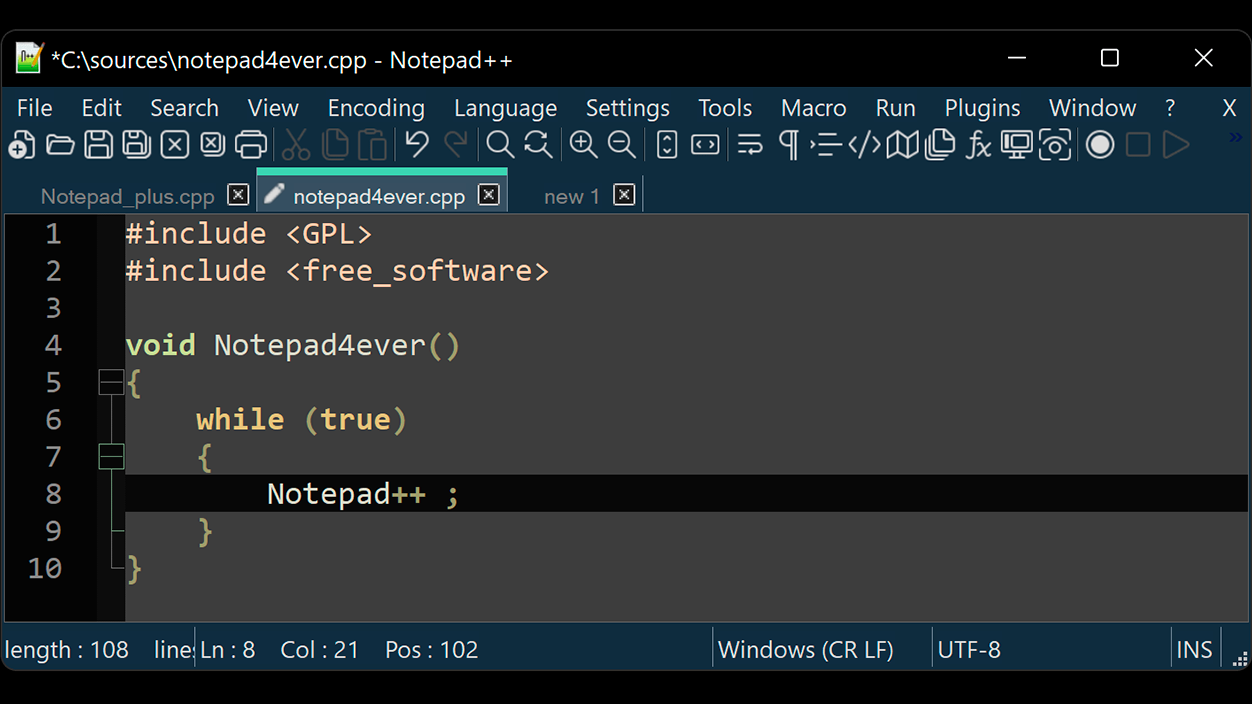This screenshot has height=704, width=1252.
Task: Open the ? help menu
Action: tap(1170, 108)
